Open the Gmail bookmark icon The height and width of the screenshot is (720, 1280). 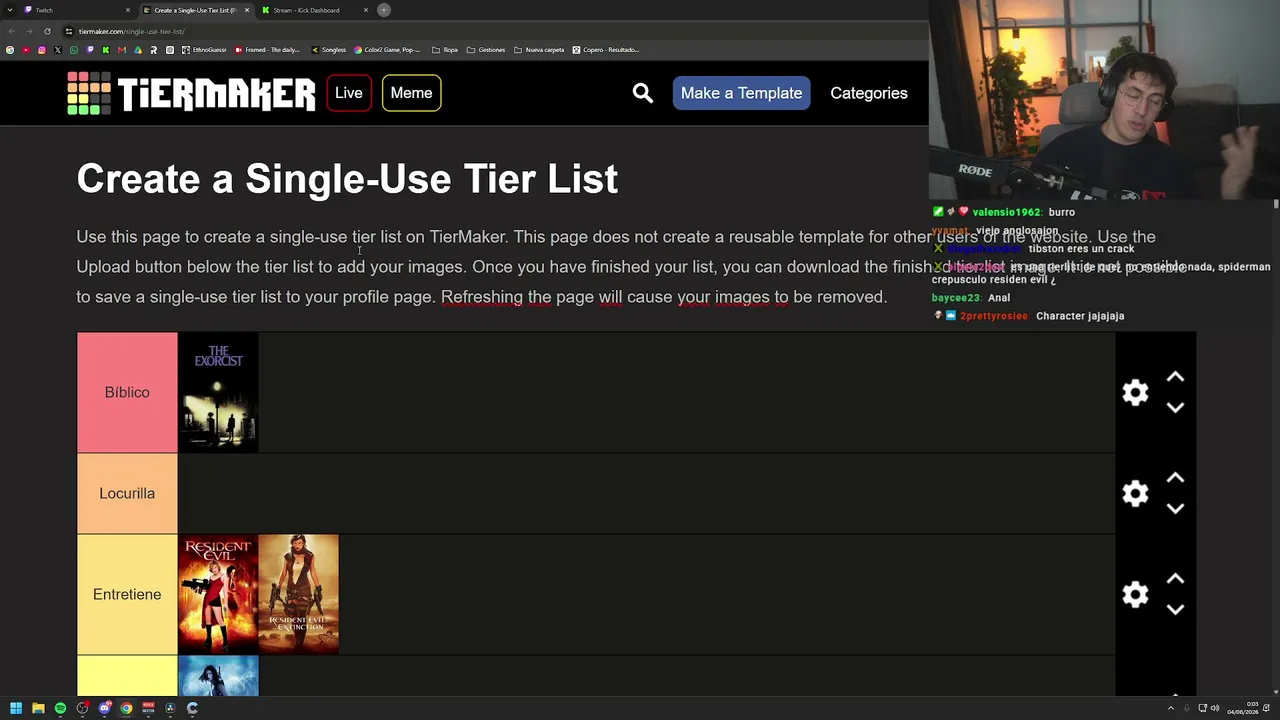121,50
